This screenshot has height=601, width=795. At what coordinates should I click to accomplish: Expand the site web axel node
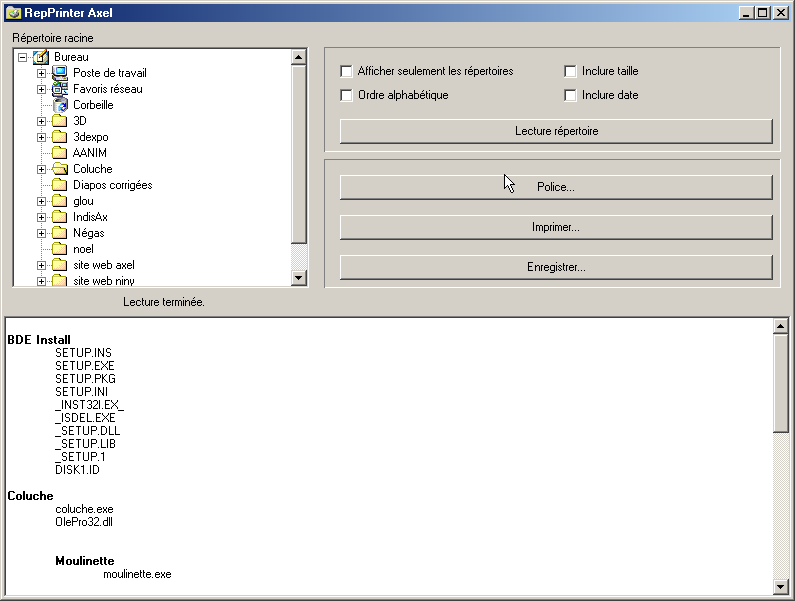click(42, 265)
